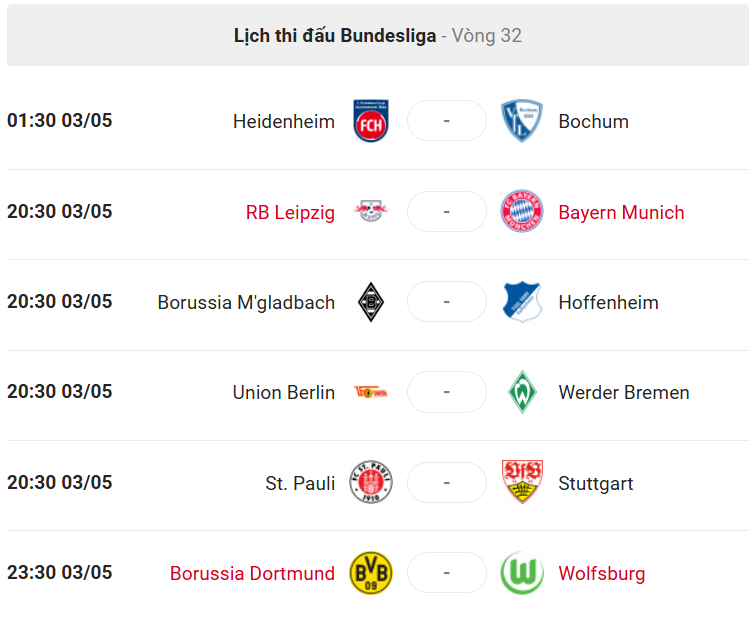Click the St. Pauli round crest
Viewport: 750px width, 641px height.
(371, 482)
